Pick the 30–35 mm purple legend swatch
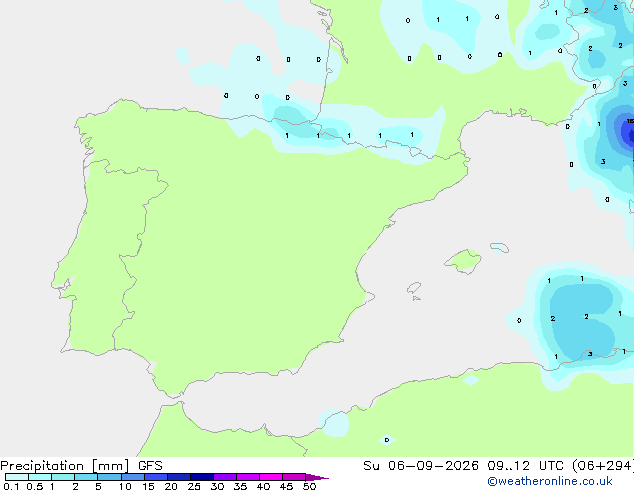Viewport: 634px width, 490px height. 225,477
